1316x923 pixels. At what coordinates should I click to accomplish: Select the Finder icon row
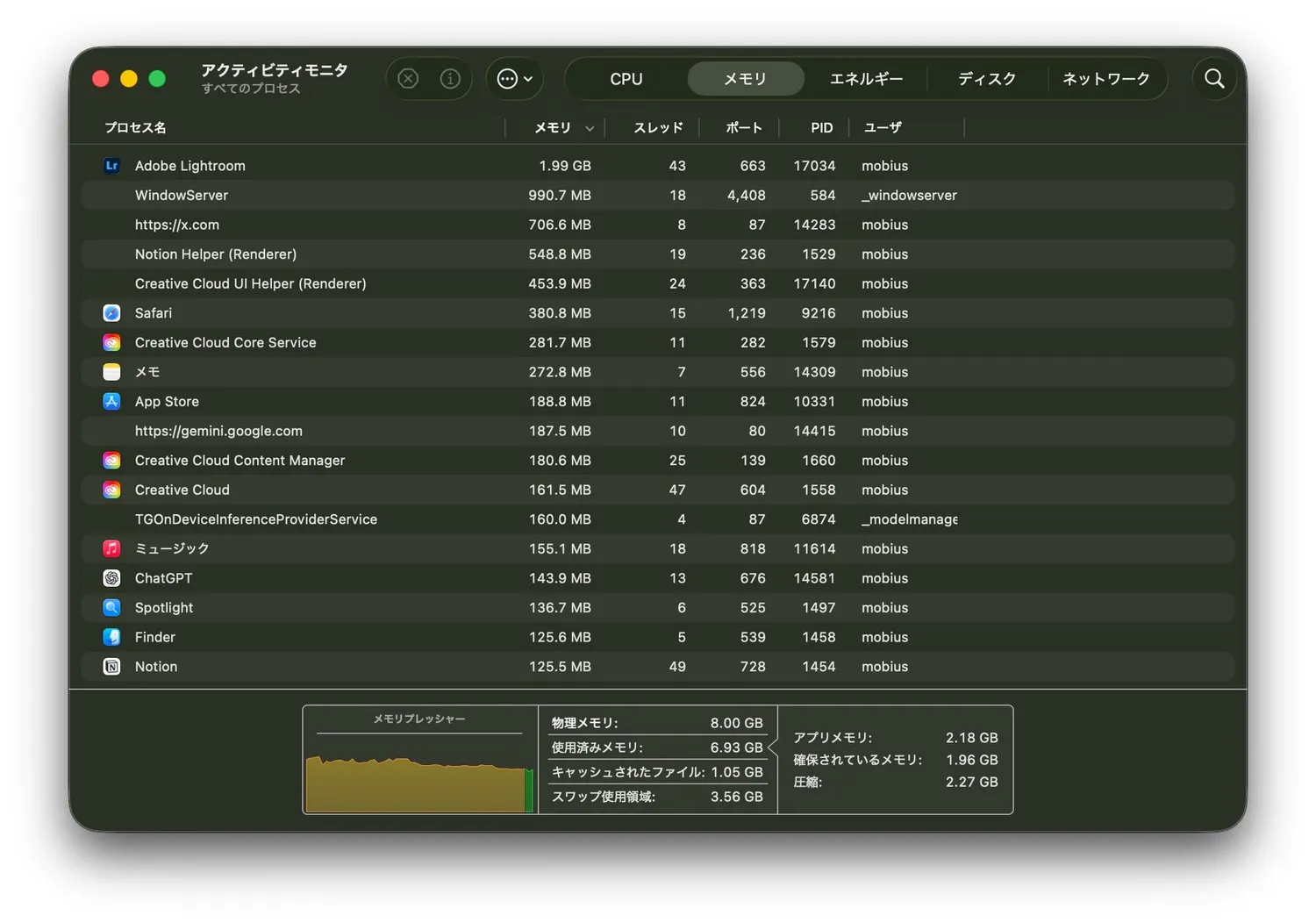111,637
